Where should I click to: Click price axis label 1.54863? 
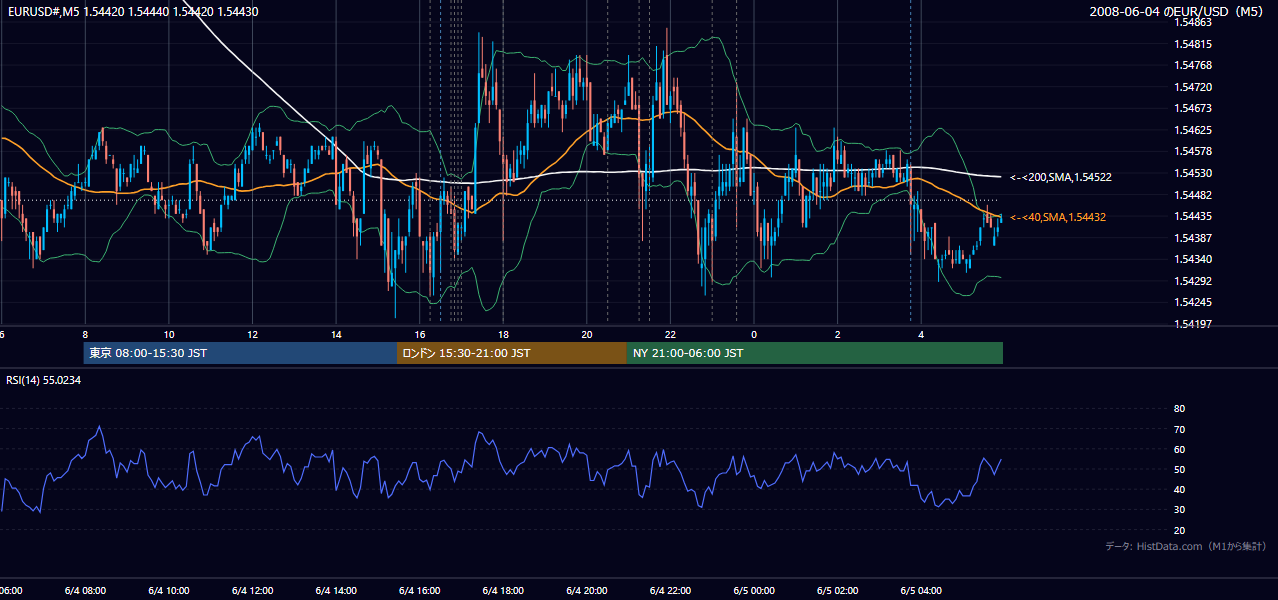tap(1194, 22)
